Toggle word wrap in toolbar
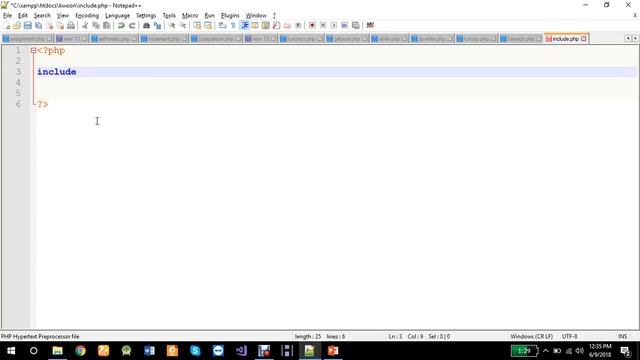The height and width of the screenshot is (360, 640). [x=222, y=25]
